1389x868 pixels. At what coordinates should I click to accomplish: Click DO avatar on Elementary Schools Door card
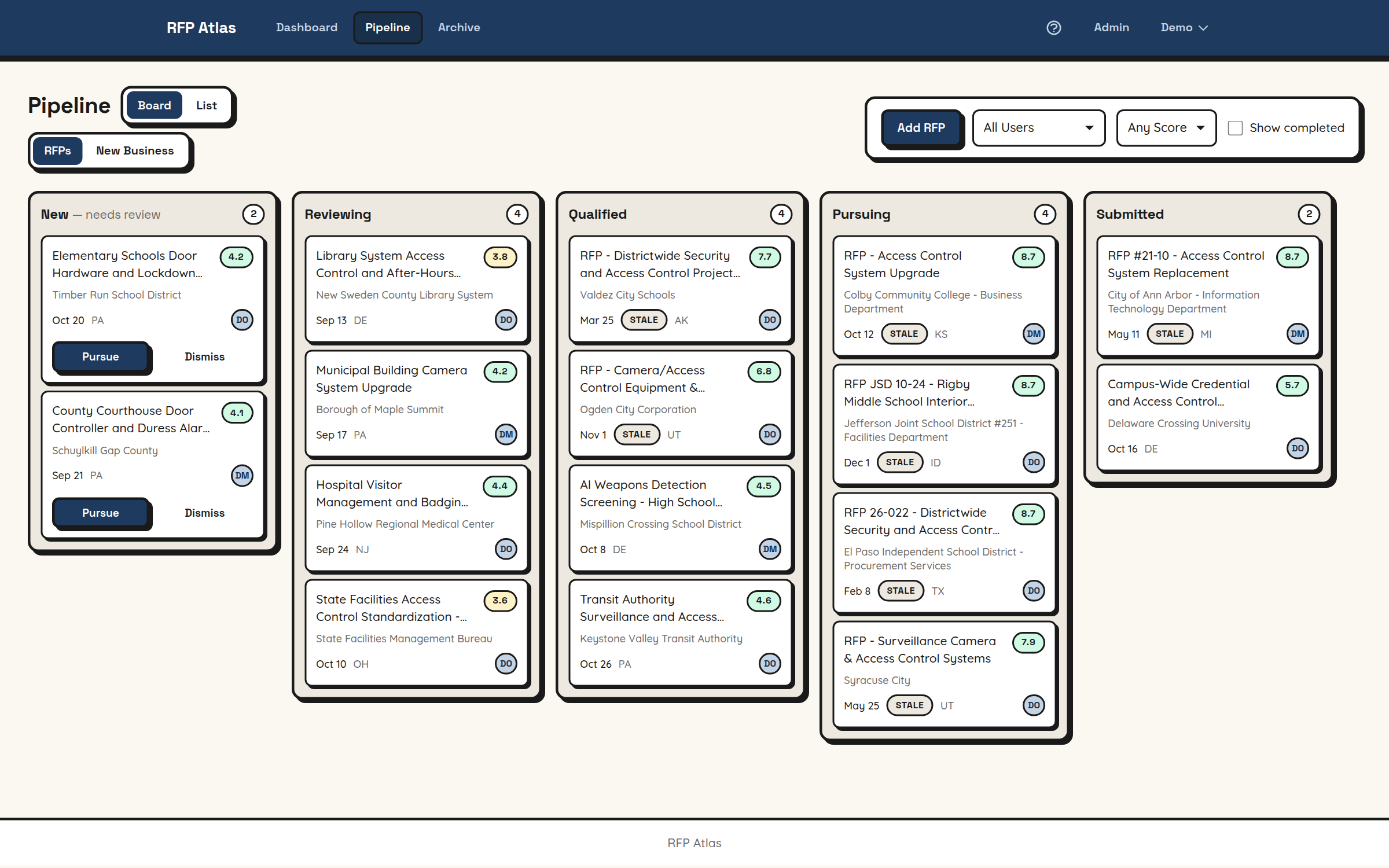[x=242, y=320]
